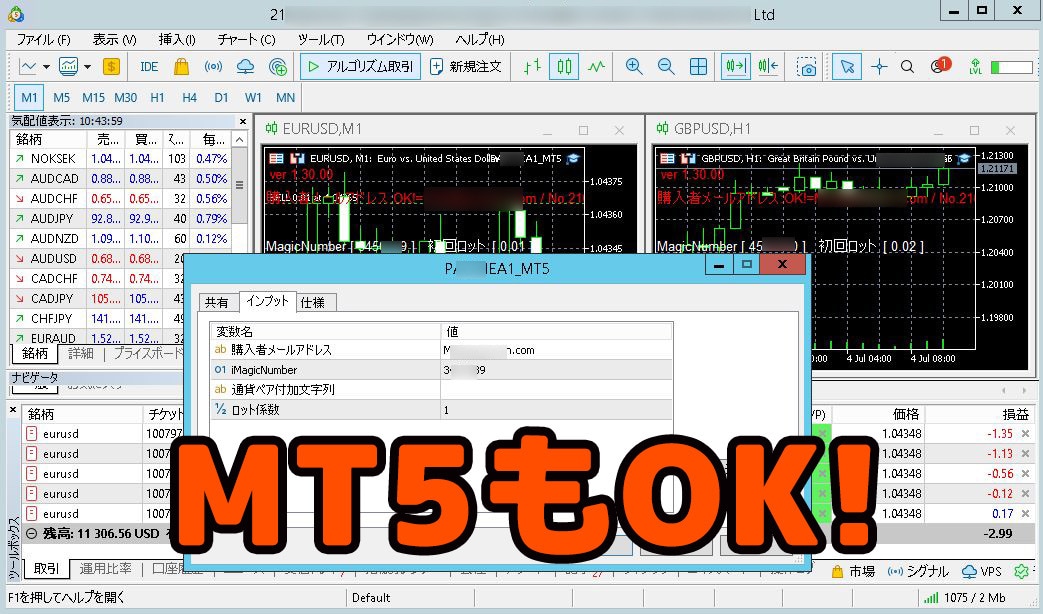Switch to the 共有 tab in dialog
The image size is (1043, 614).
(x=217, y=303)
